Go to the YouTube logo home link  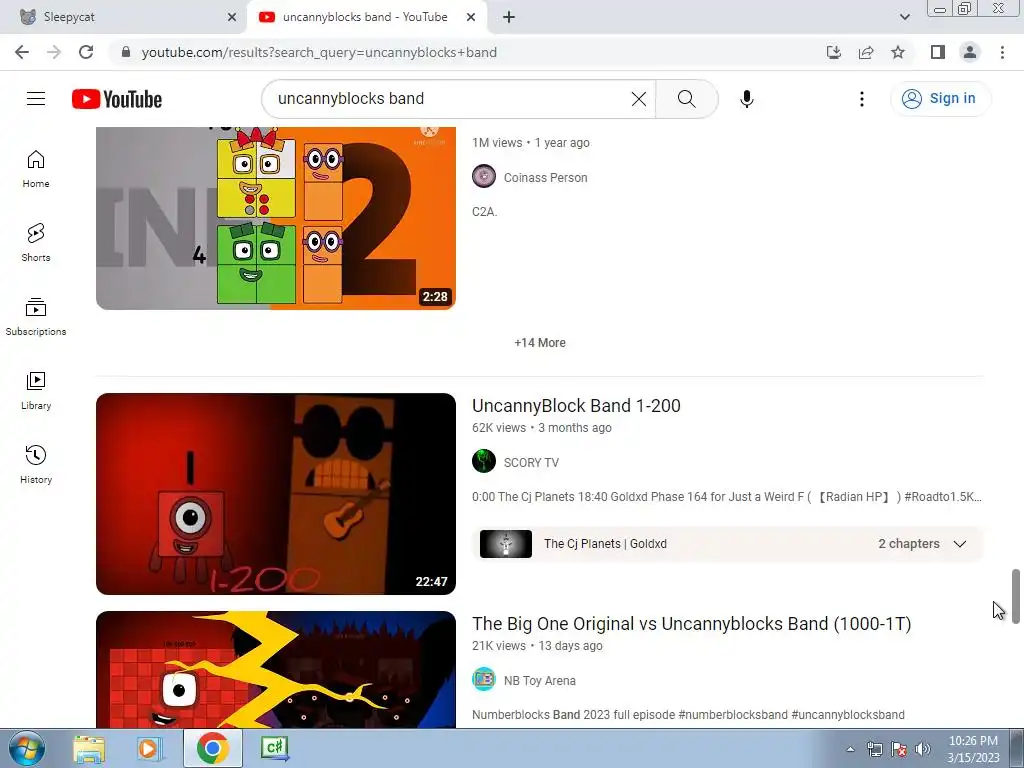[x=117, y=99]
